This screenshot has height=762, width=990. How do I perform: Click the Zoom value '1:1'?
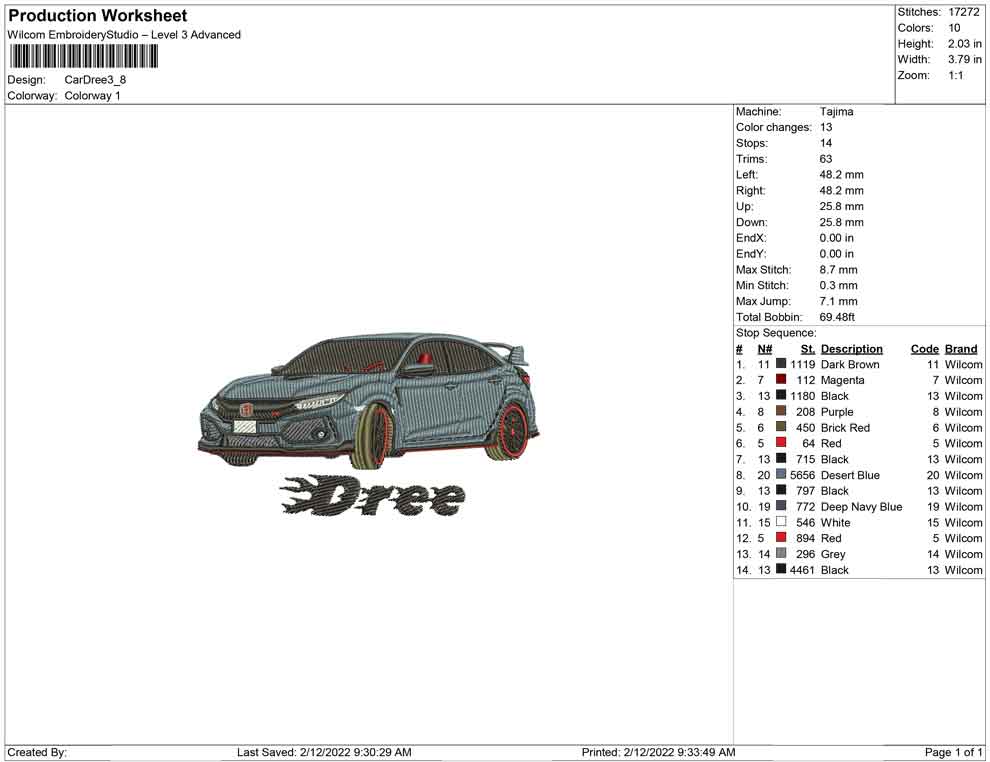(956, 75)
